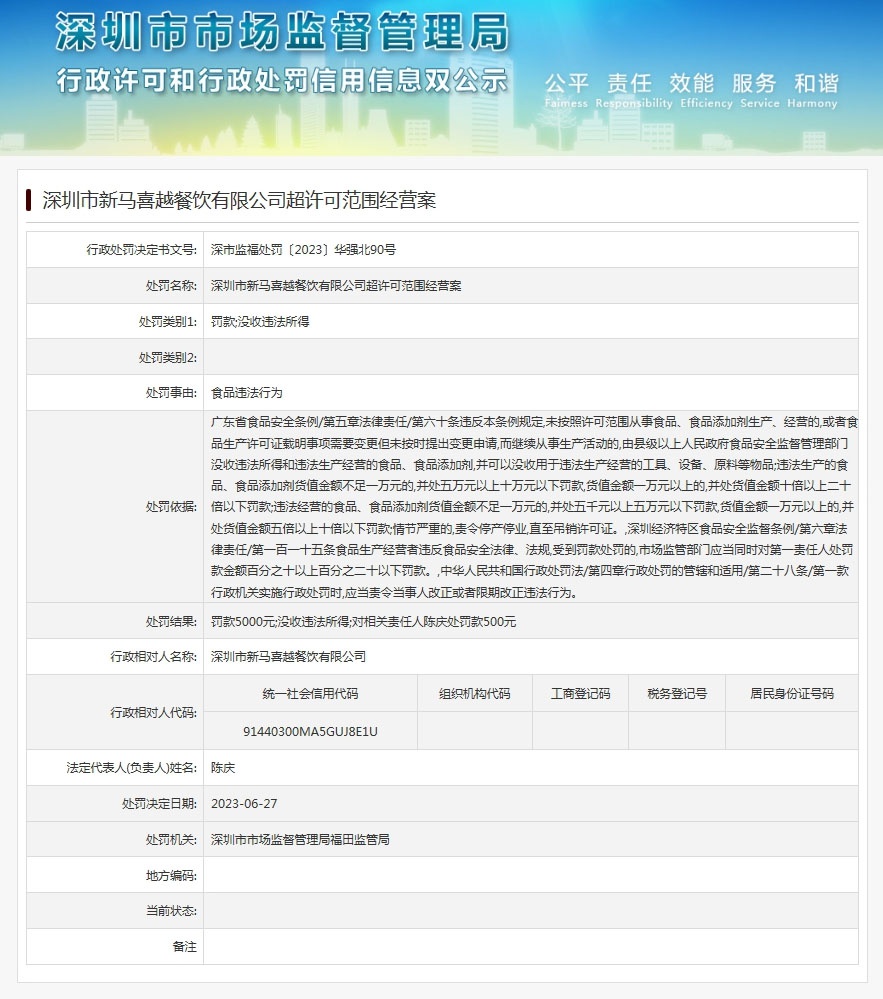
Task: Click the 备注 row label
Action: 185,947
